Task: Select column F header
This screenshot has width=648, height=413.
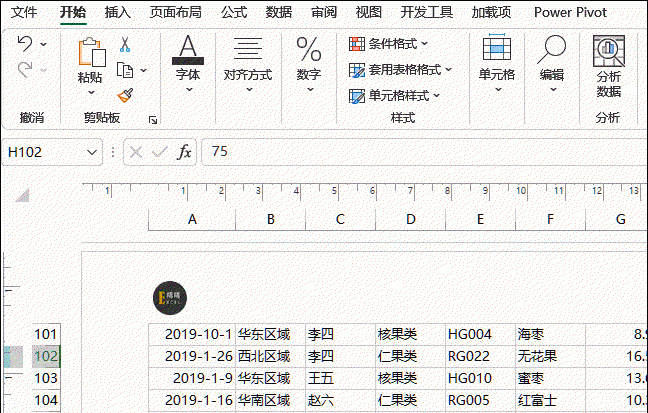Action: tap(550, 219)
